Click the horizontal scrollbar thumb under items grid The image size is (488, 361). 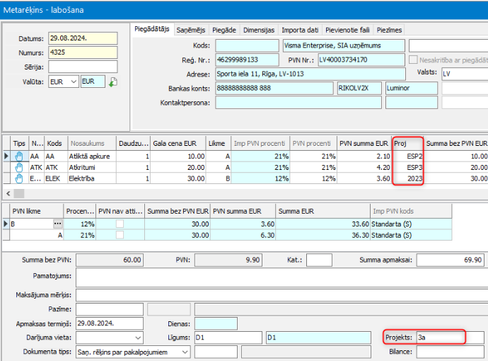click(19, 193)
